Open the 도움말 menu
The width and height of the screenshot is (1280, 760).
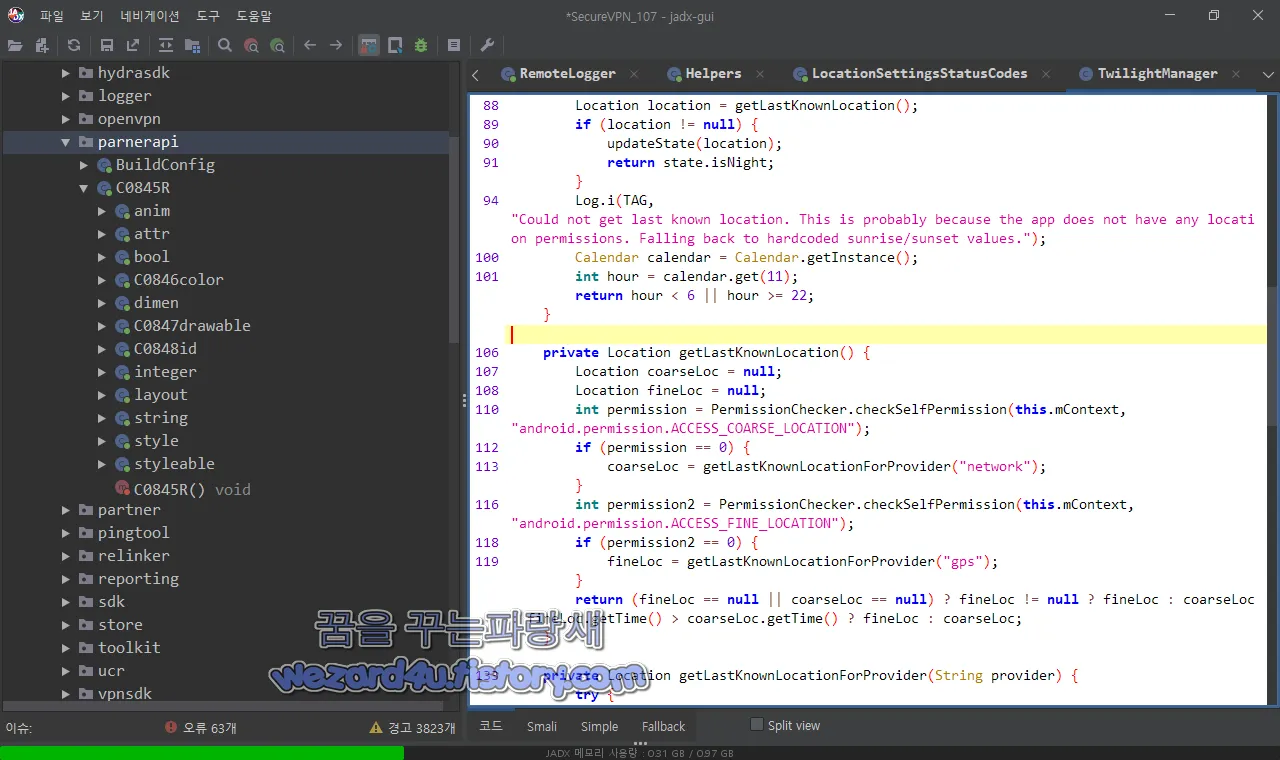[x=254, y=16]
